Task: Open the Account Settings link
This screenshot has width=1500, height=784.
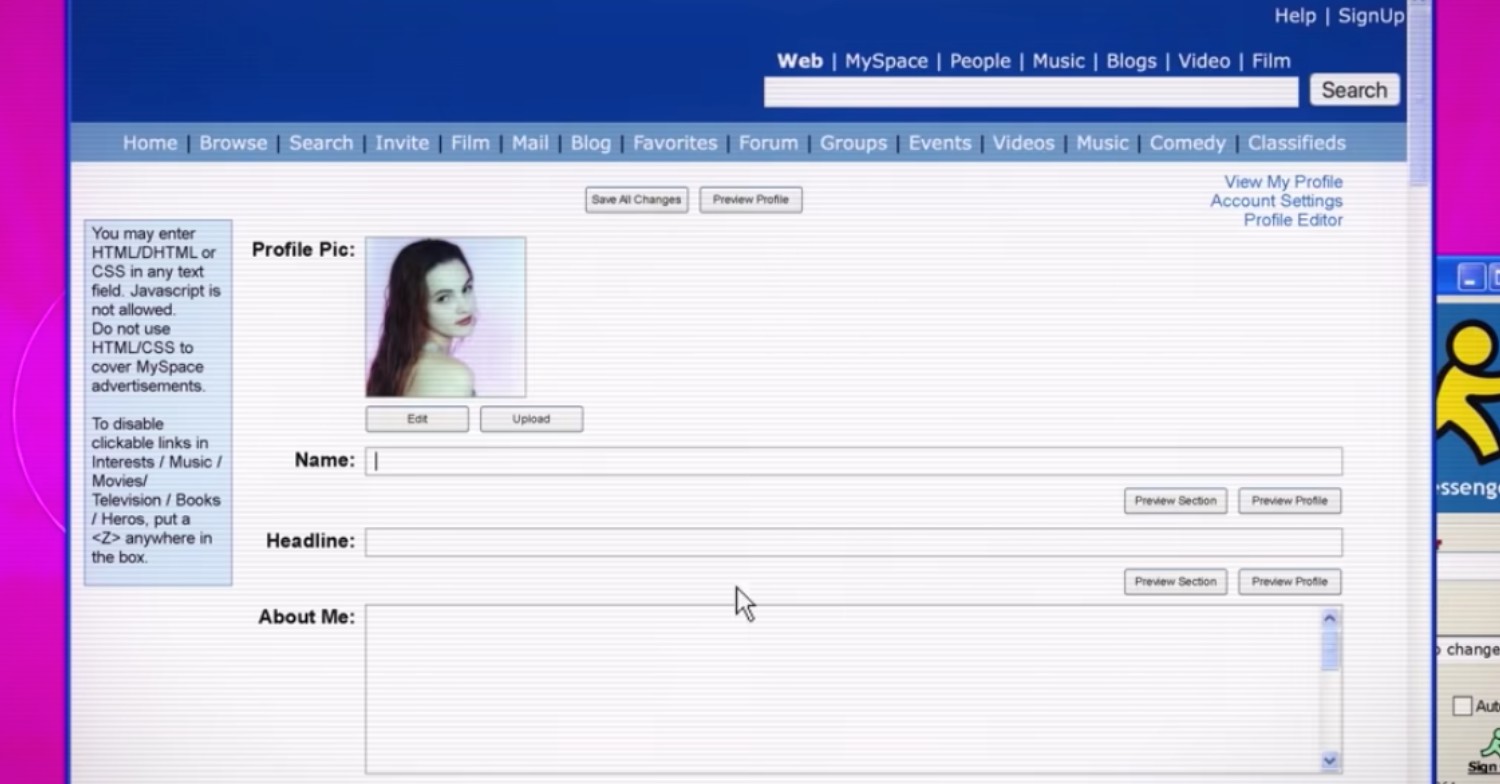Action: click(x=1276, y=201)
